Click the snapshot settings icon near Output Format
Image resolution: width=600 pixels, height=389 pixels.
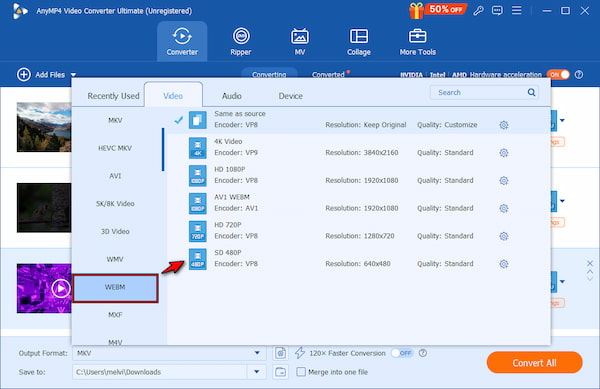point(280,353)
